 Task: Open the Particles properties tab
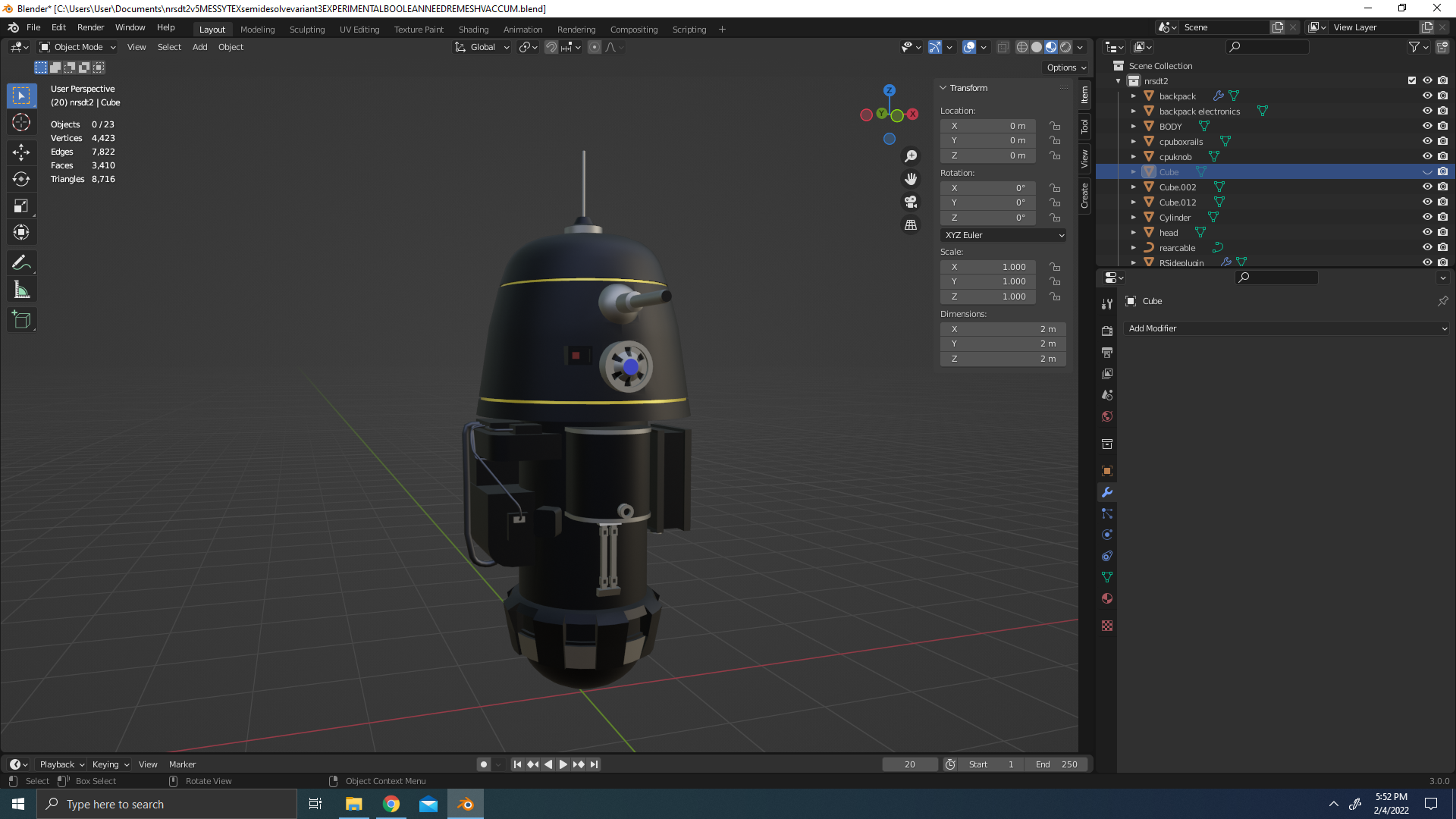(1107, 513)
